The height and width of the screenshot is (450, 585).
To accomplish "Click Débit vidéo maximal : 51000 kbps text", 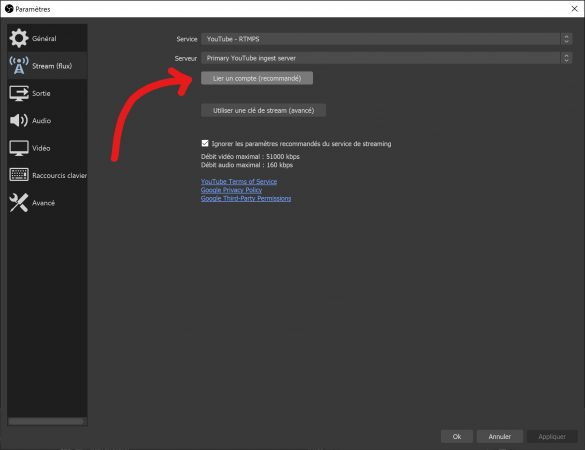I will coord(250,156).
